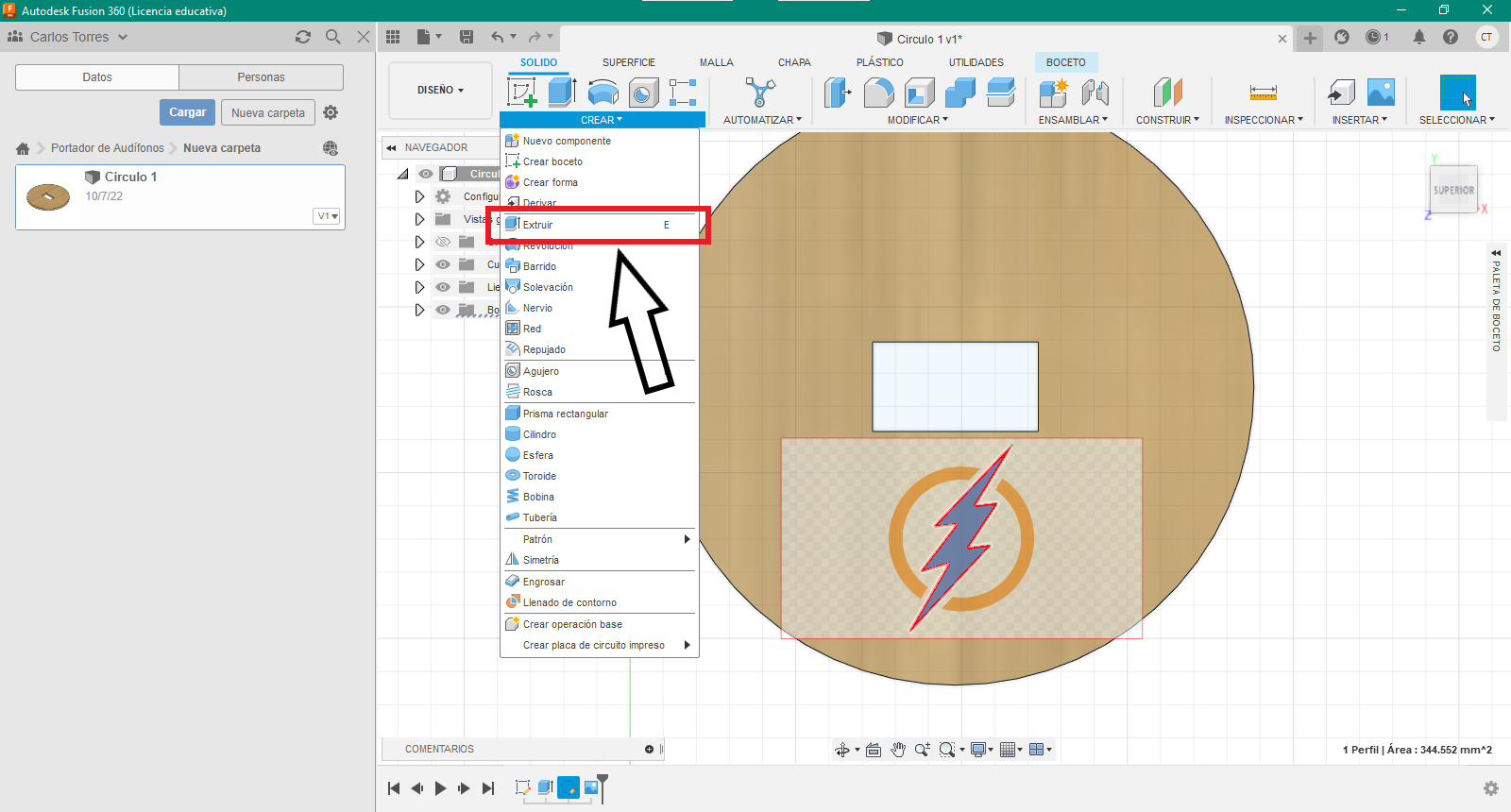Open the Circulo 1 file thumbnail
The height and width of the screenshot is (812, 1511).
(48, 197)
